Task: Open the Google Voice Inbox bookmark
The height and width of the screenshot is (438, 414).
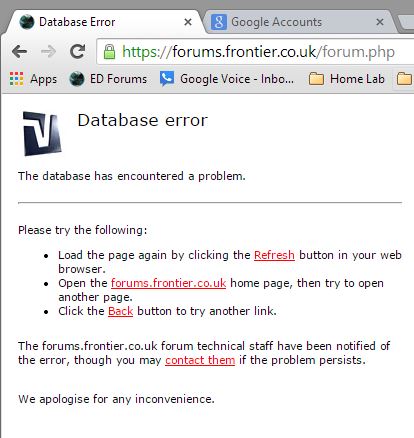Action: (227, 79)
